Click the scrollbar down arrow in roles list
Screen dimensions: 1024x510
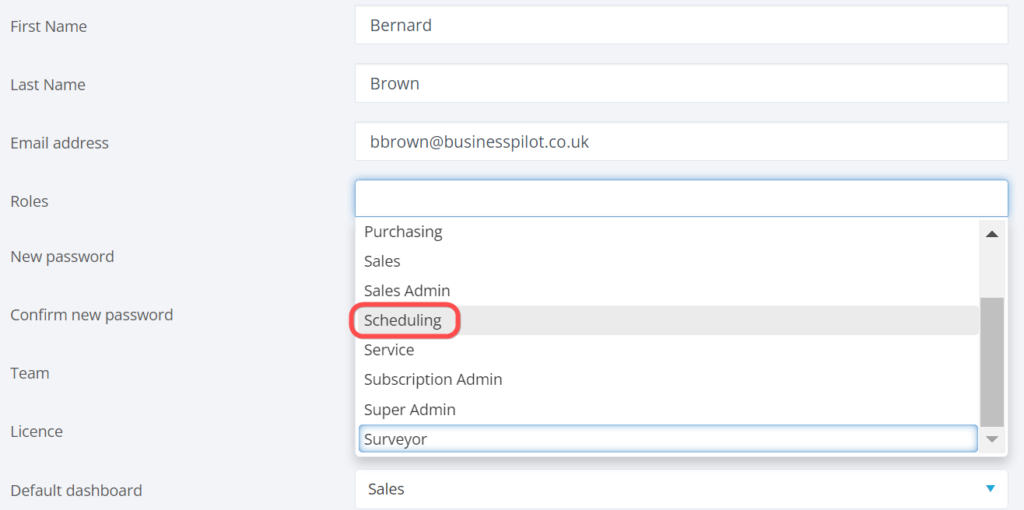[992, 439]
